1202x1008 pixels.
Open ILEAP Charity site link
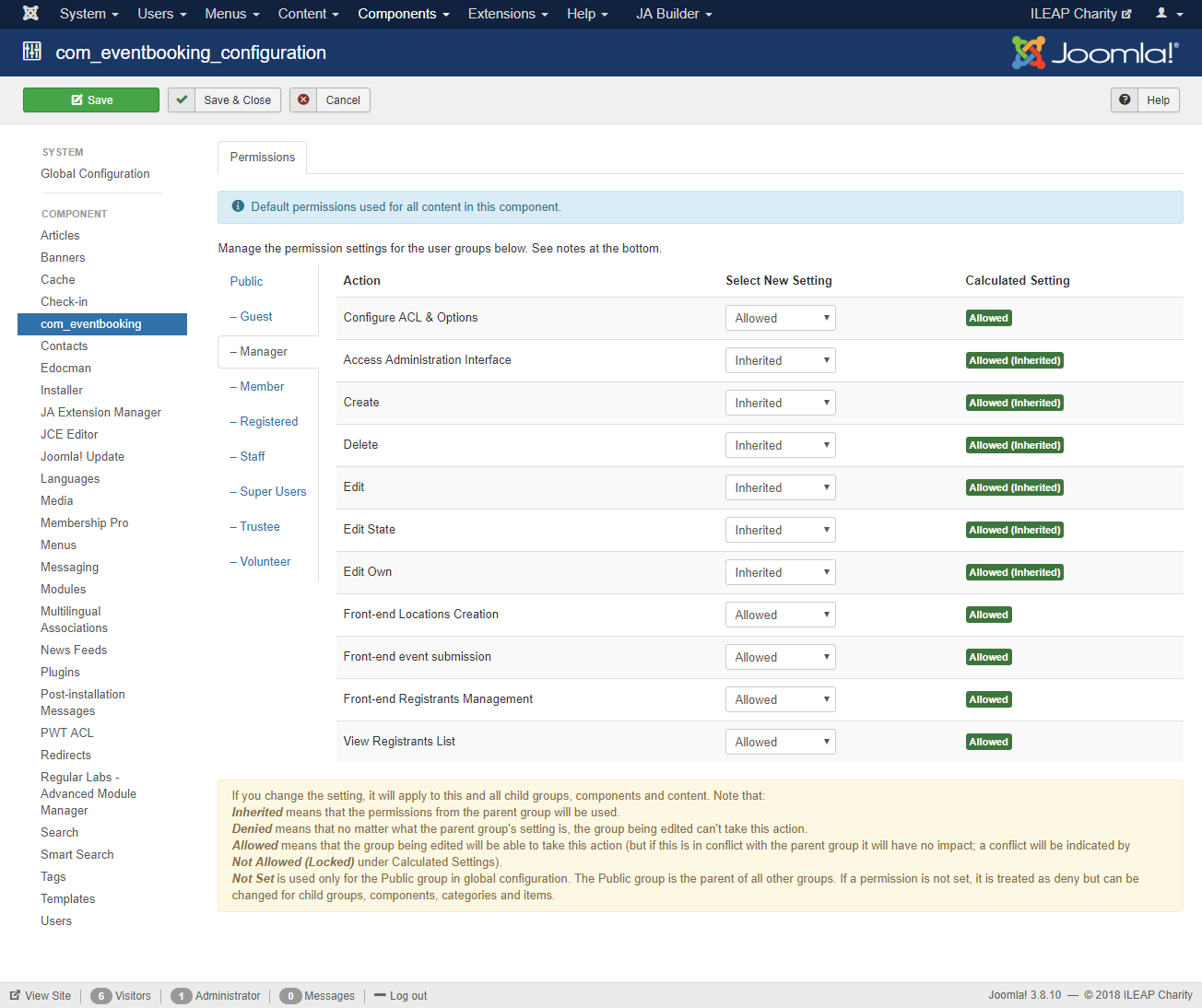pos(1080,13)
